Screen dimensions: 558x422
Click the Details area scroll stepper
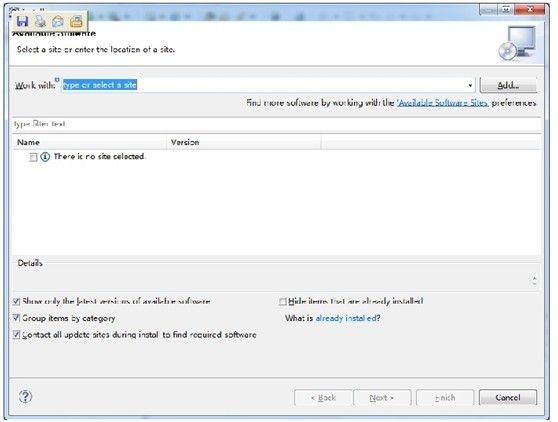click(x=534, y=280)
